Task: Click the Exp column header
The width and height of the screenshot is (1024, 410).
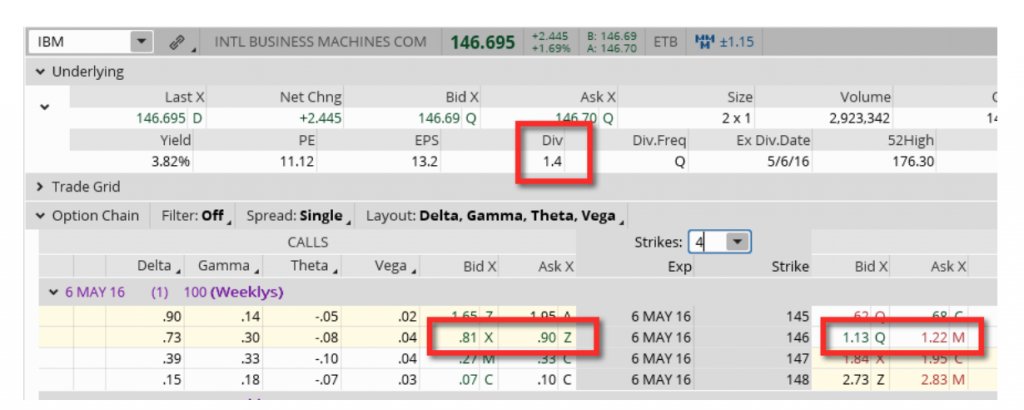Action: pyautogui.click(x=680, y=266)
